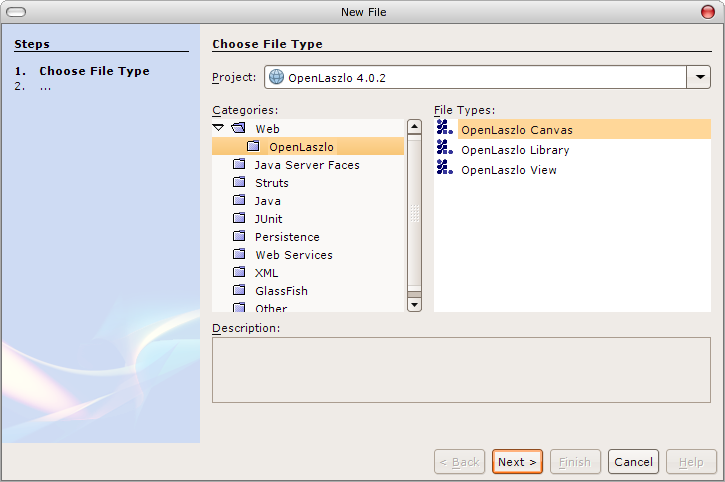Open the OpenLaszlo 4.0.2 project combo box
This screenshot has width=725, height=482.
click(487, 77)
